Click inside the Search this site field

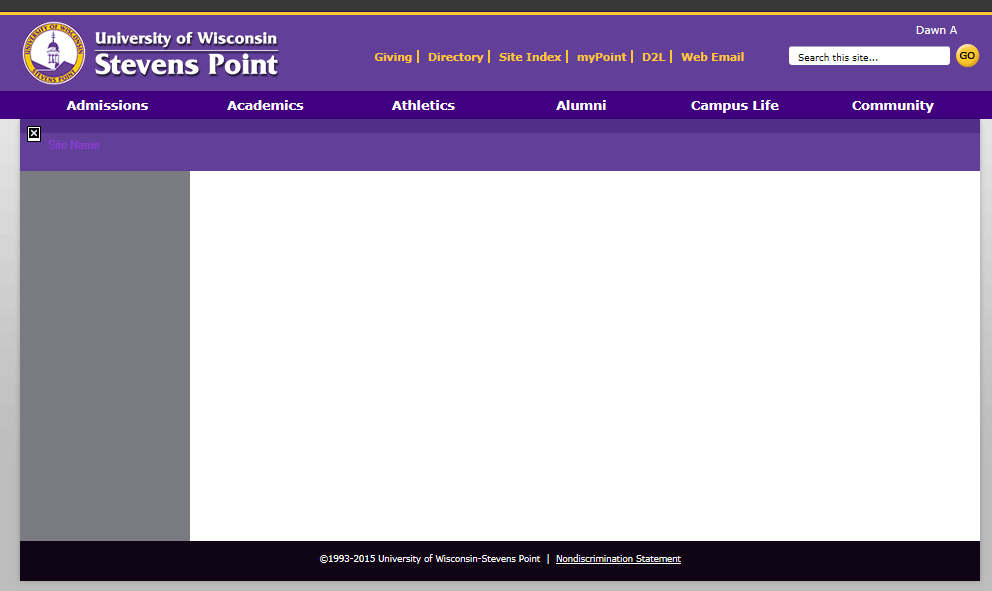tap(866, 55)
